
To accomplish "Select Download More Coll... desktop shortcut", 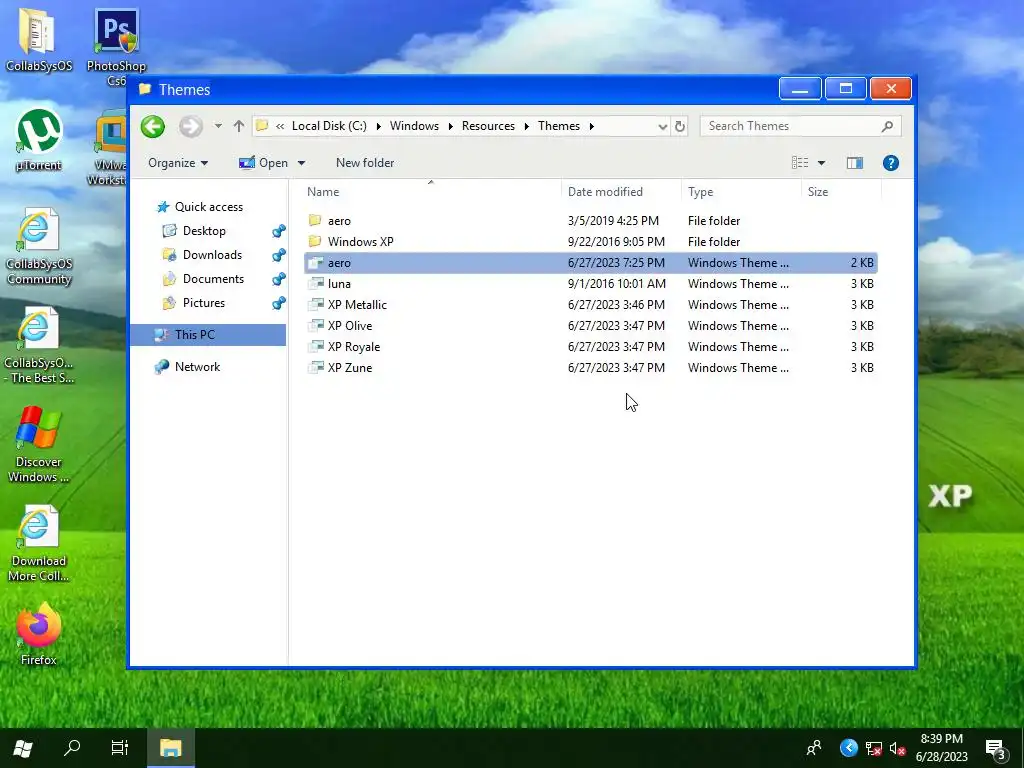I will click(x=39, y=543).
